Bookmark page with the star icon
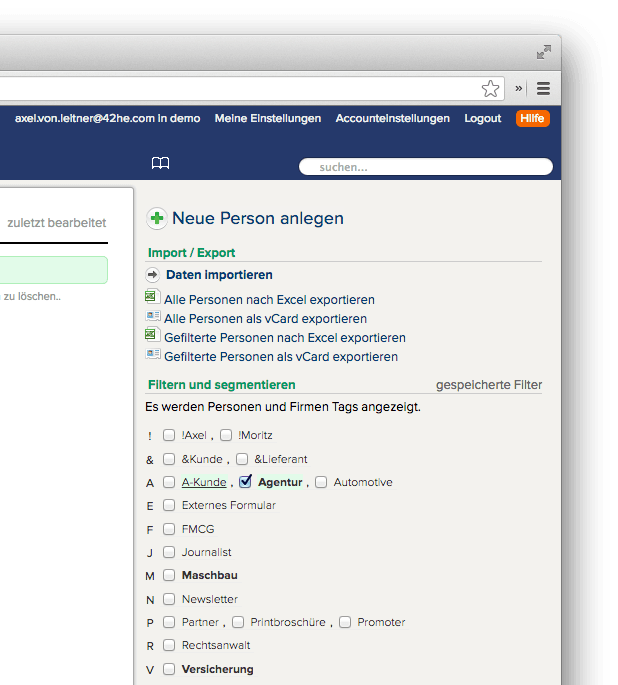This screenshot has width=618, height=685. point(490,89)
